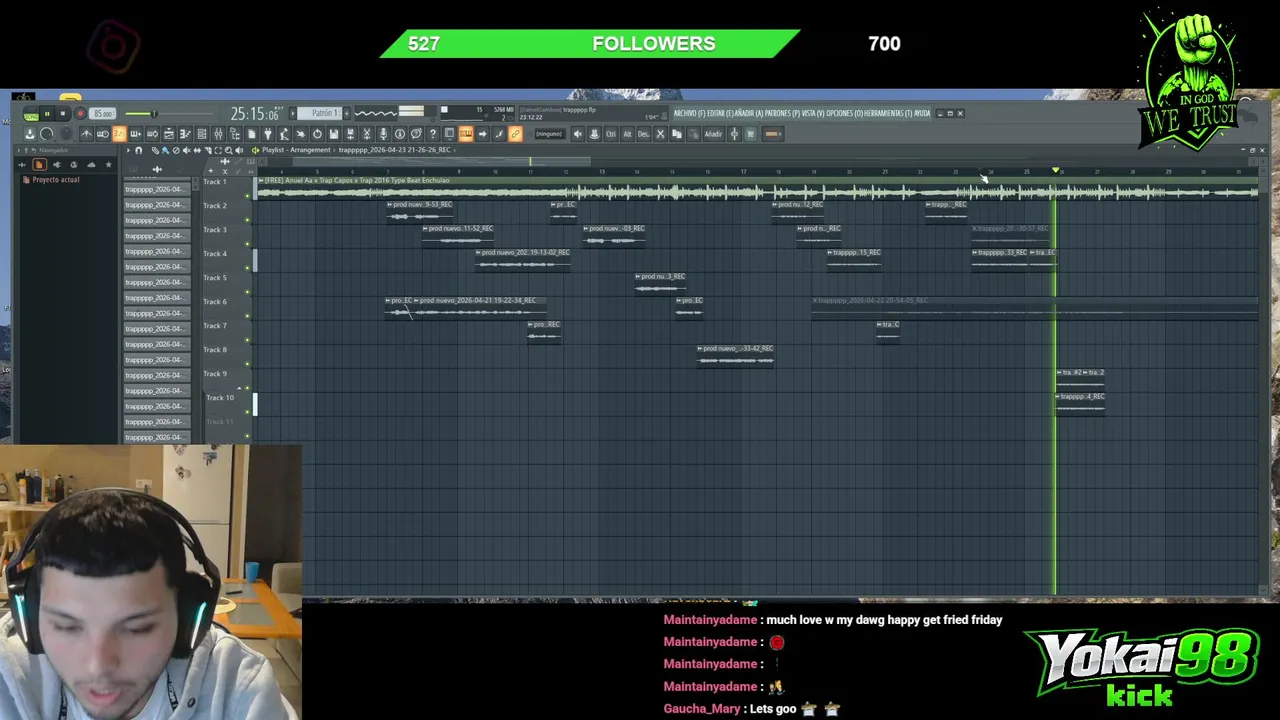Open the orange bar dropdown after the cart
The image size is (1280, 720).
tap(773, 134)
